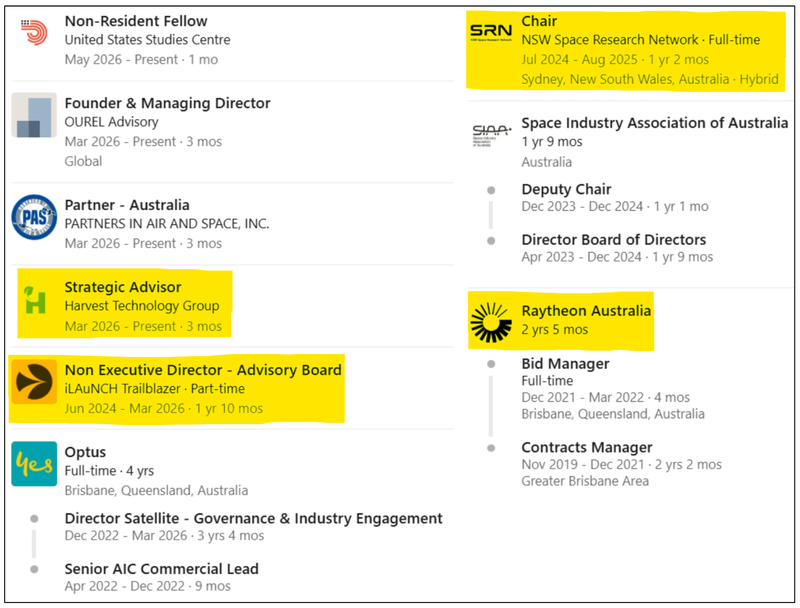Open the United States Studies Centre logo
The width and height of the screenshot is (800, 608).
tap(34, 32)
